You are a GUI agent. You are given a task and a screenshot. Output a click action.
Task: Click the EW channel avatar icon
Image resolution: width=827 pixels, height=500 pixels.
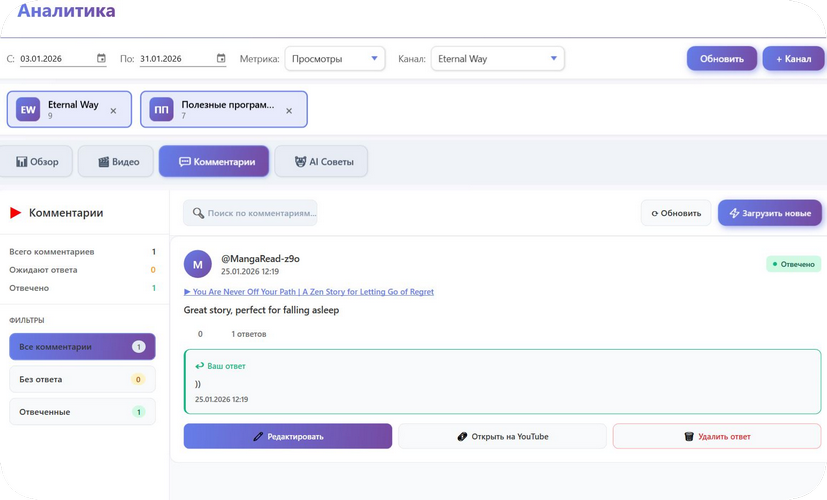(x=28, y=110)
